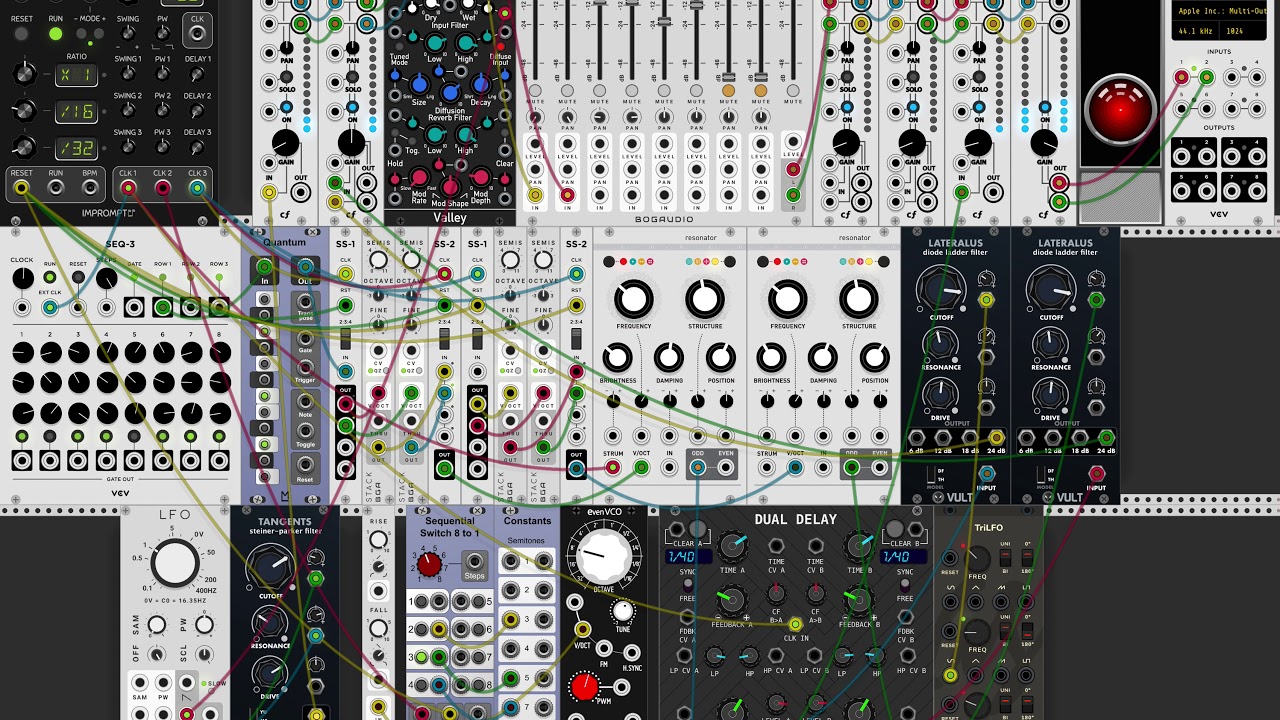Click the MODE minus button on Clocked

pyautogui.click(x=82, y=34)
